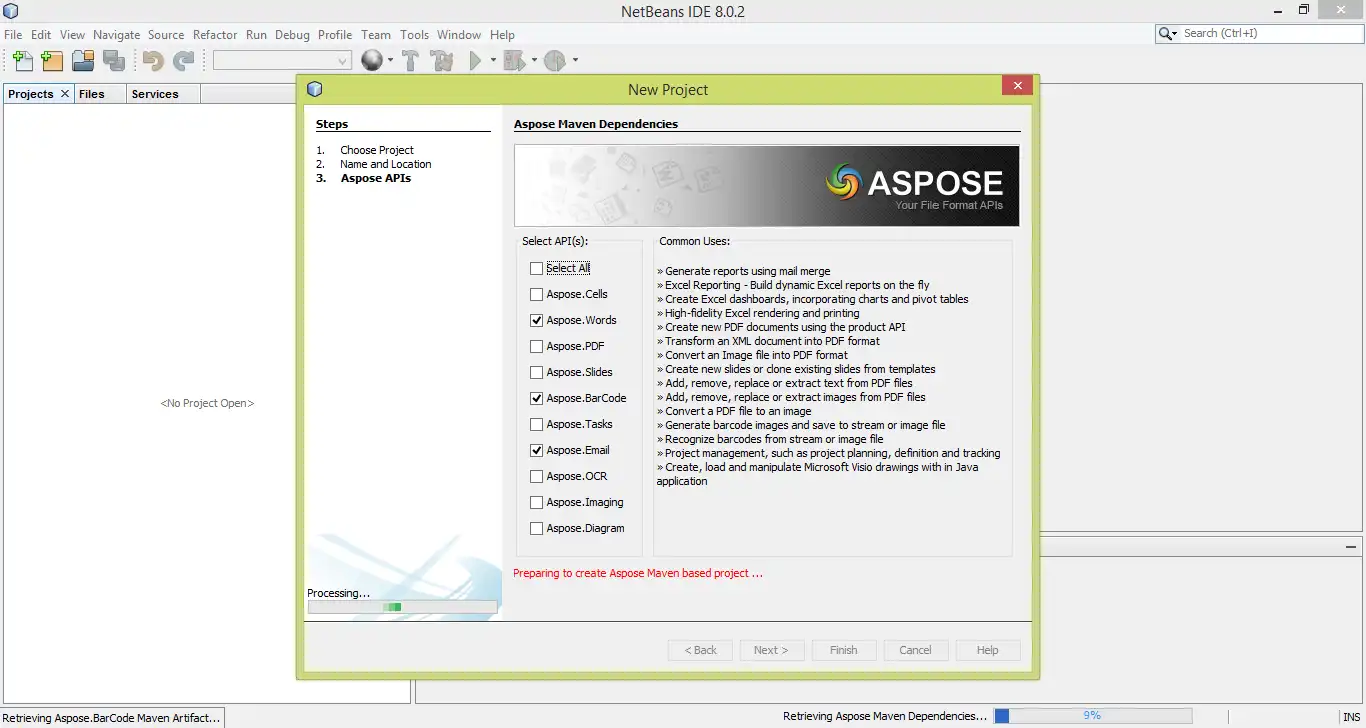Click the globe browser icon in toolbar
Viewport: 1366px width, 728px height.
[x=372, y=61]
